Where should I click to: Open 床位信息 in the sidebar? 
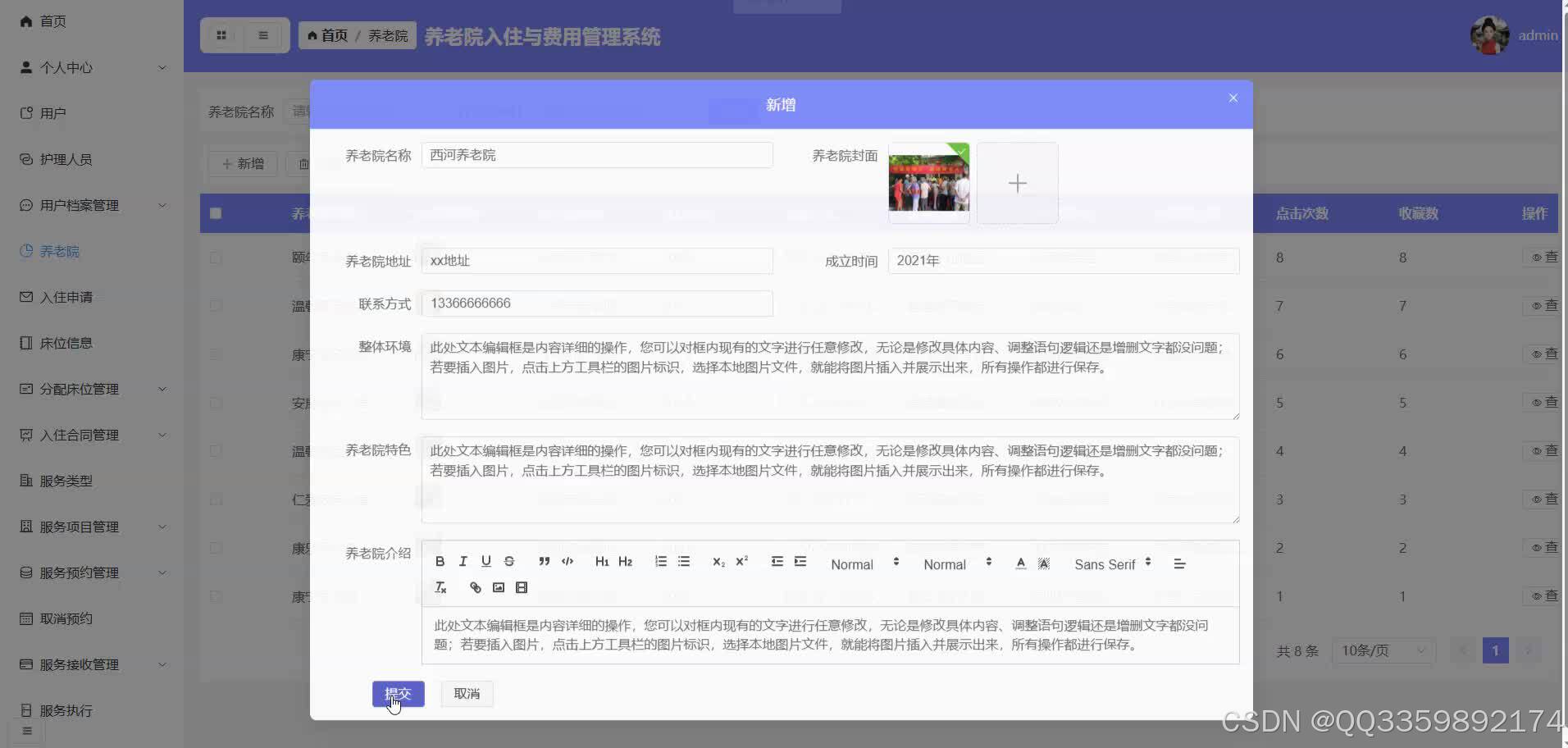[92, 343]
